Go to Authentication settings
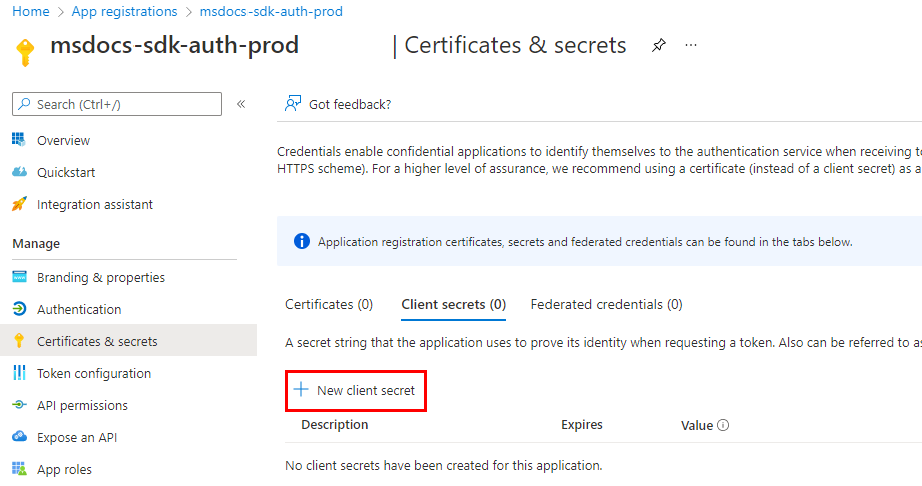The height and width of the screenshot is (486, 922). (x=79, y=309)
